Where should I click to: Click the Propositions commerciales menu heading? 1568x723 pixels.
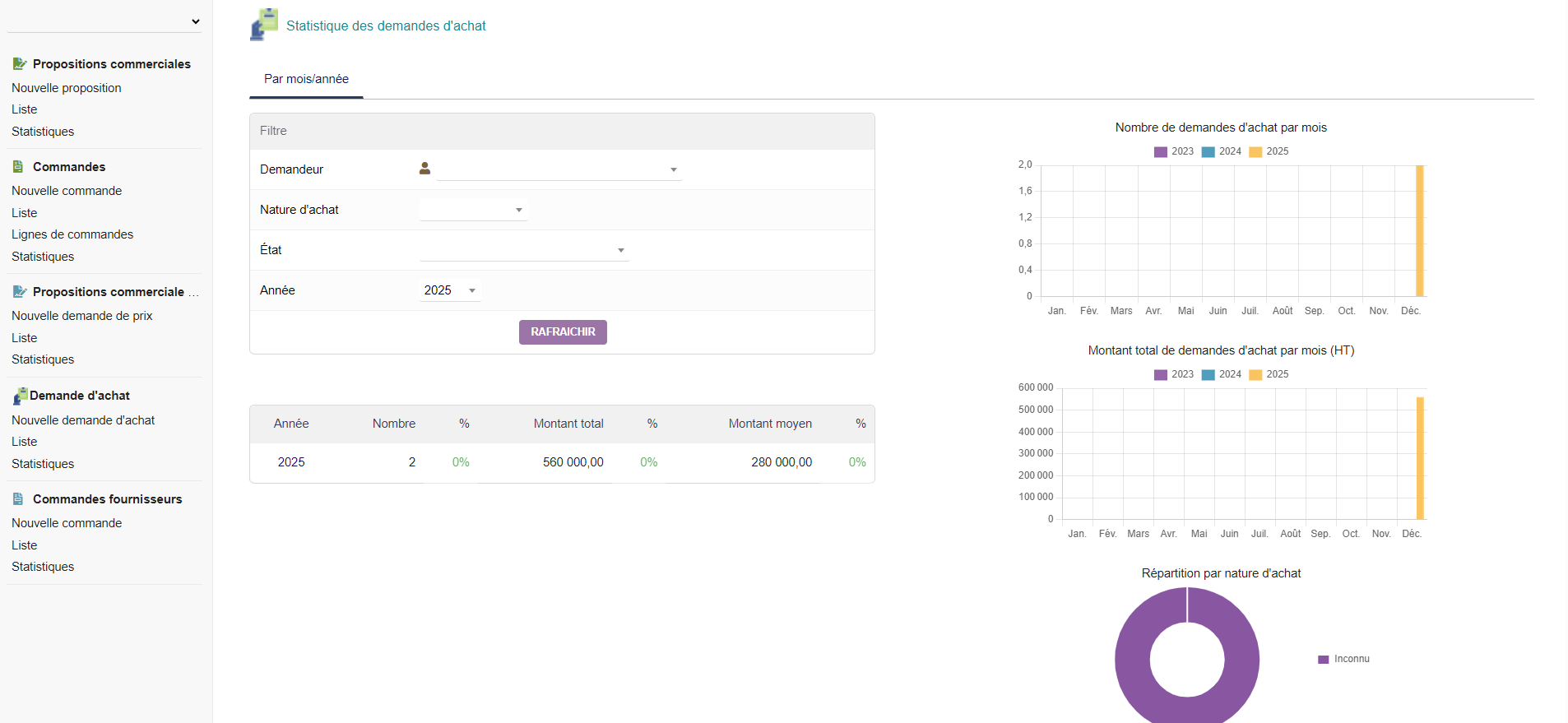click(112, 64)
